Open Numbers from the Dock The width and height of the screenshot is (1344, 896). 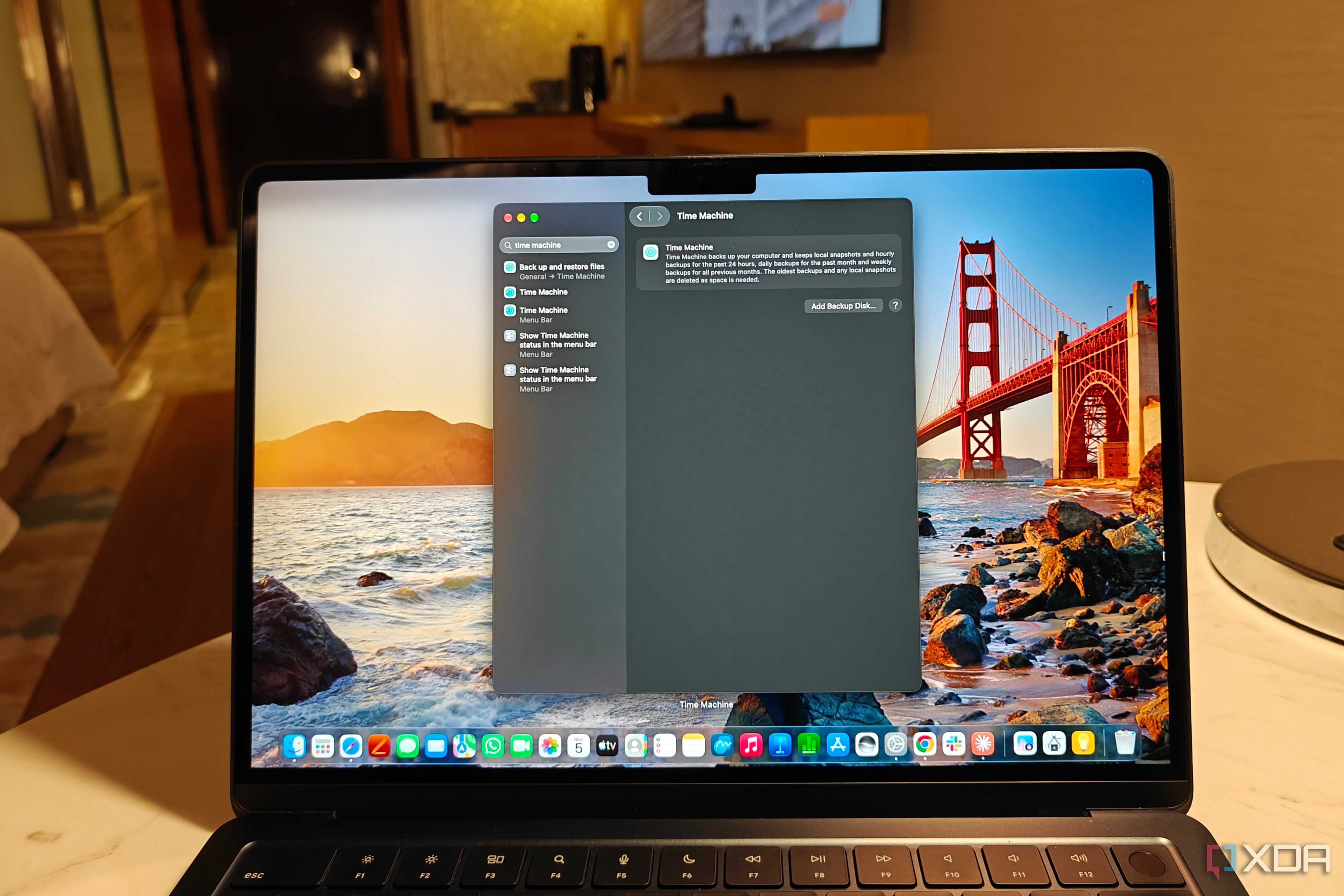pyautogui.click(x=809, y=745)
